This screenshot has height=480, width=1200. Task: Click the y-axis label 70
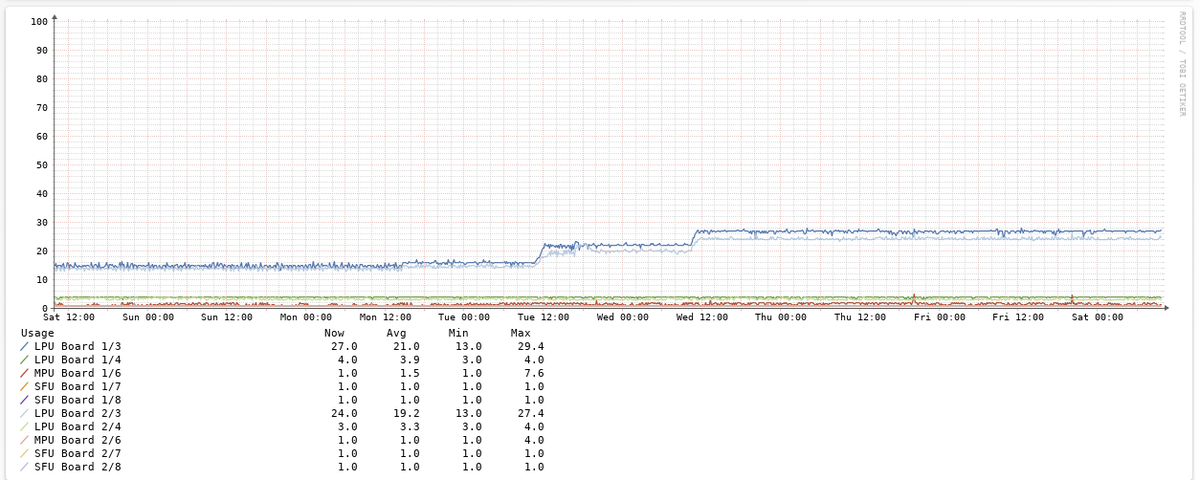click(42, 107)
